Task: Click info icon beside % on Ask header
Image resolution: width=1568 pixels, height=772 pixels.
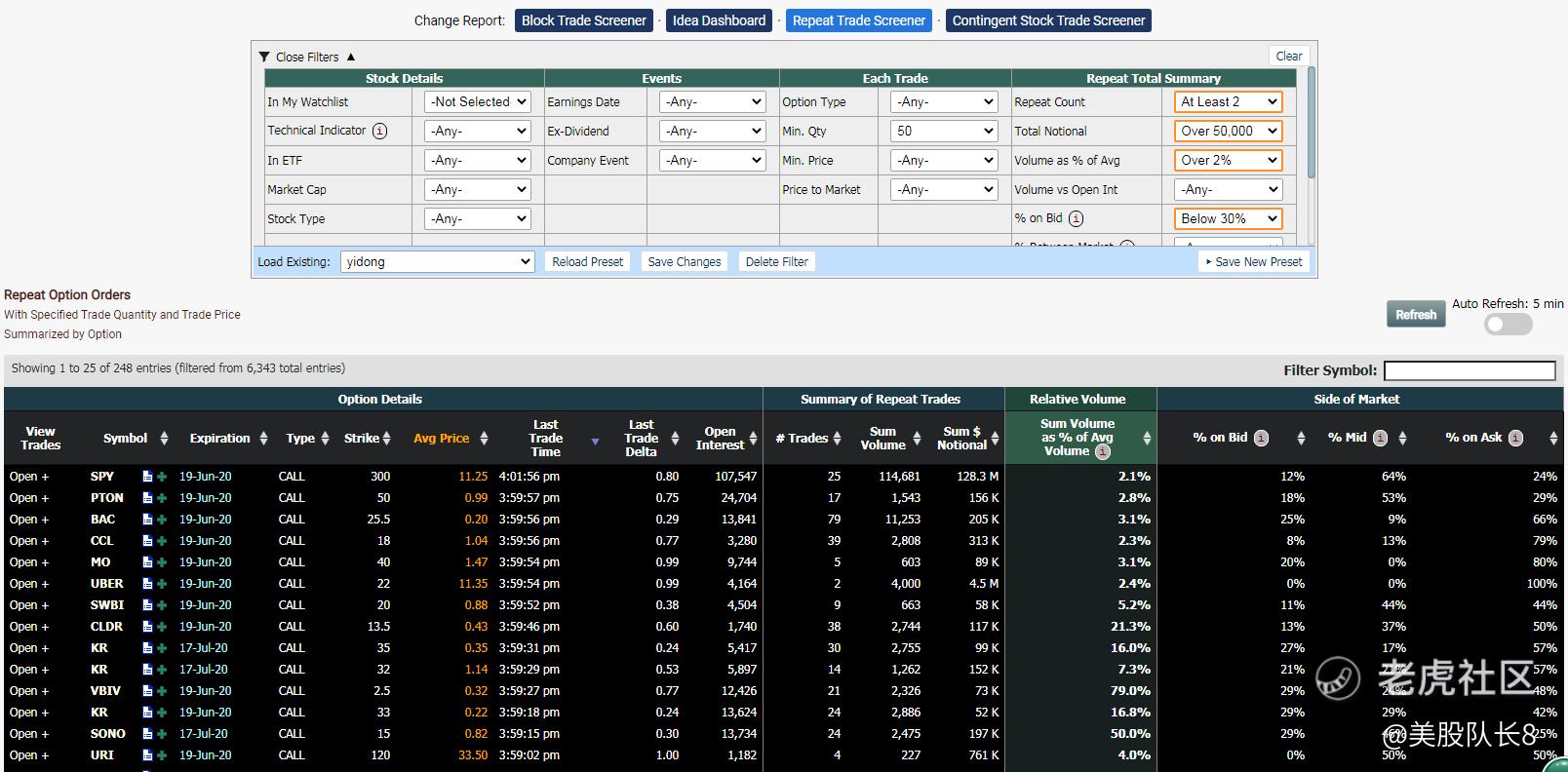Action: tap(1515, 438)
